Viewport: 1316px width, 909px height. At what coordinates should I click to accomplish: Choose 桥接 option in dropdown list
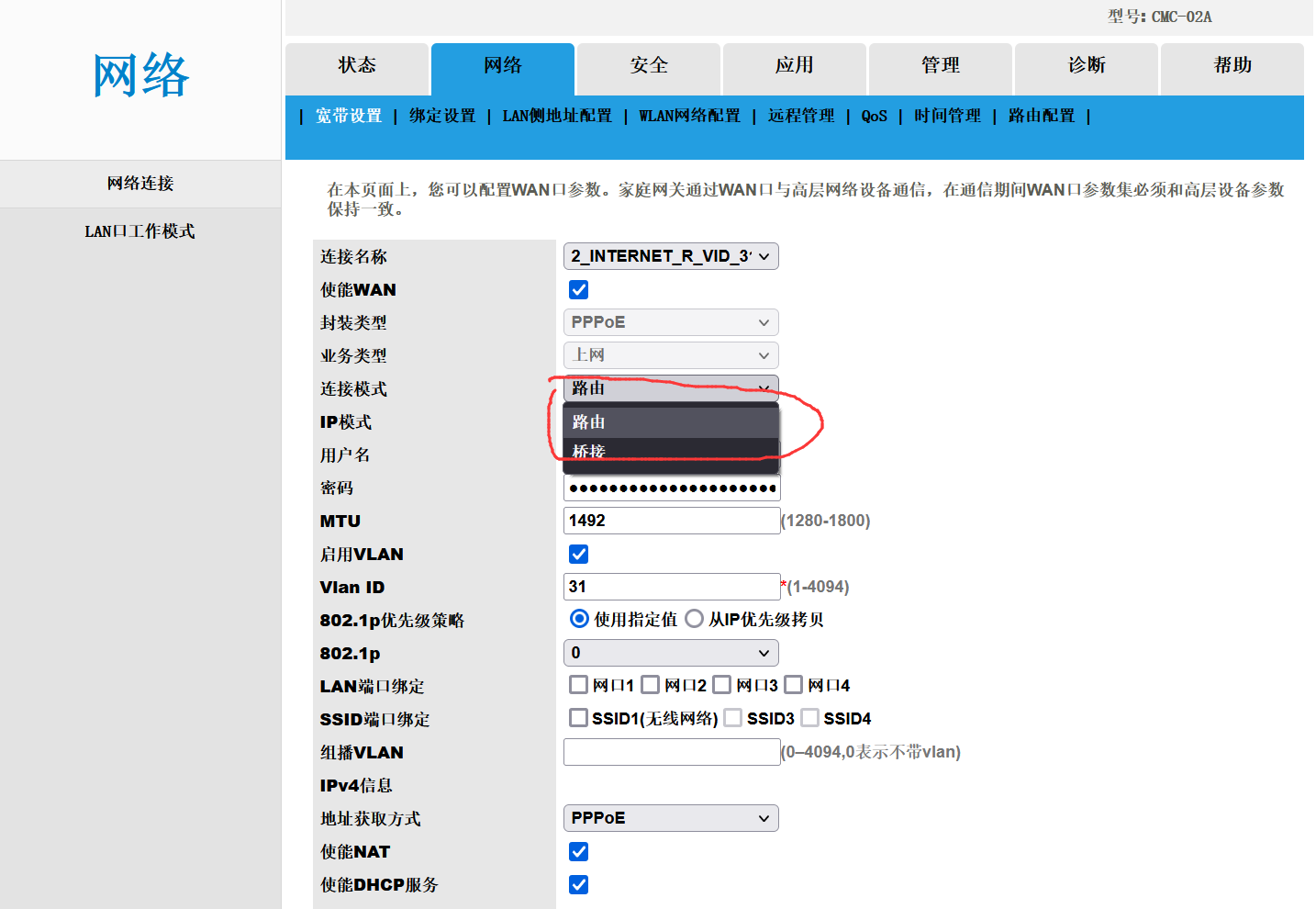pos(671,450)
